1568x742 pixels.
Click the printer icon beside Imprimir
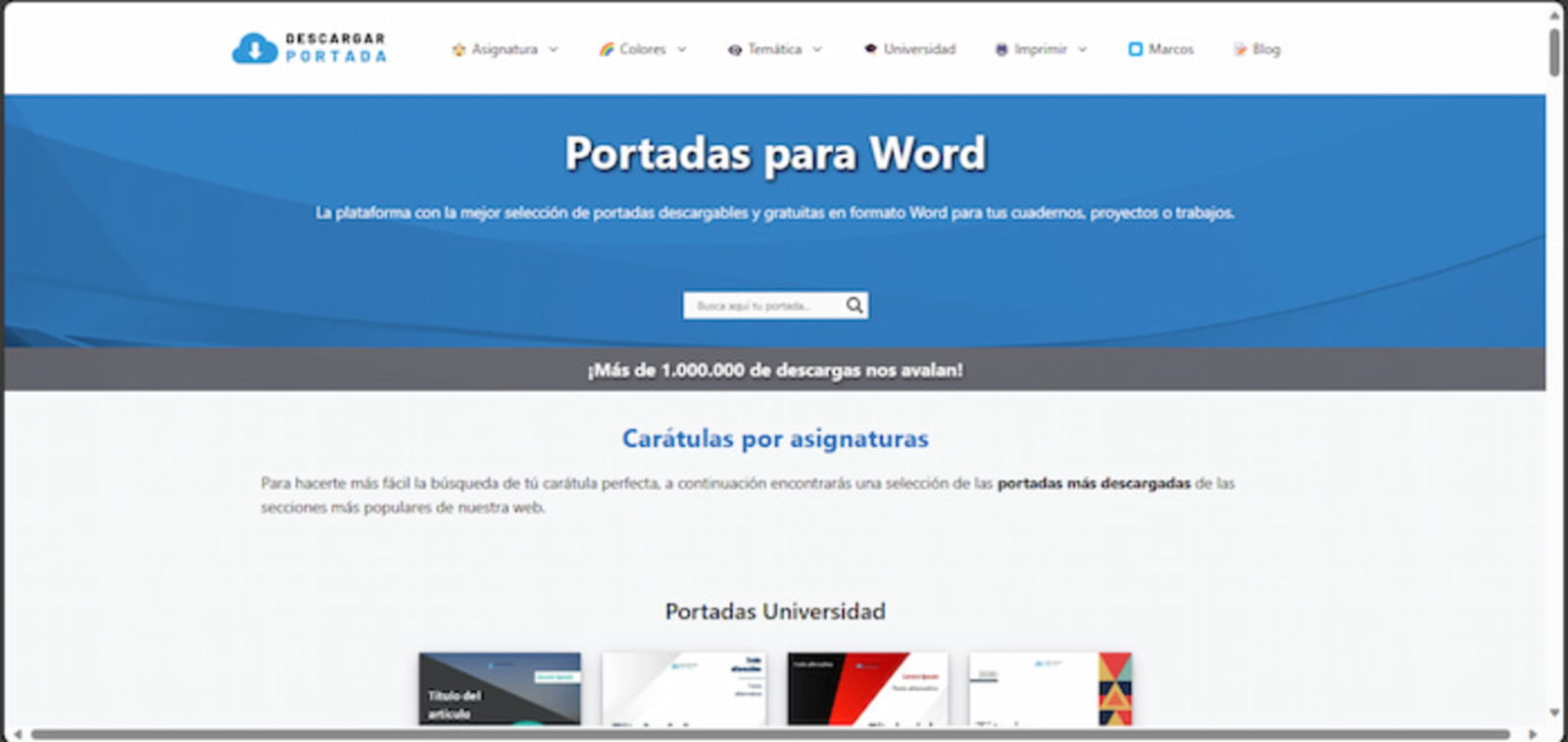click(x=1002, y=49)
